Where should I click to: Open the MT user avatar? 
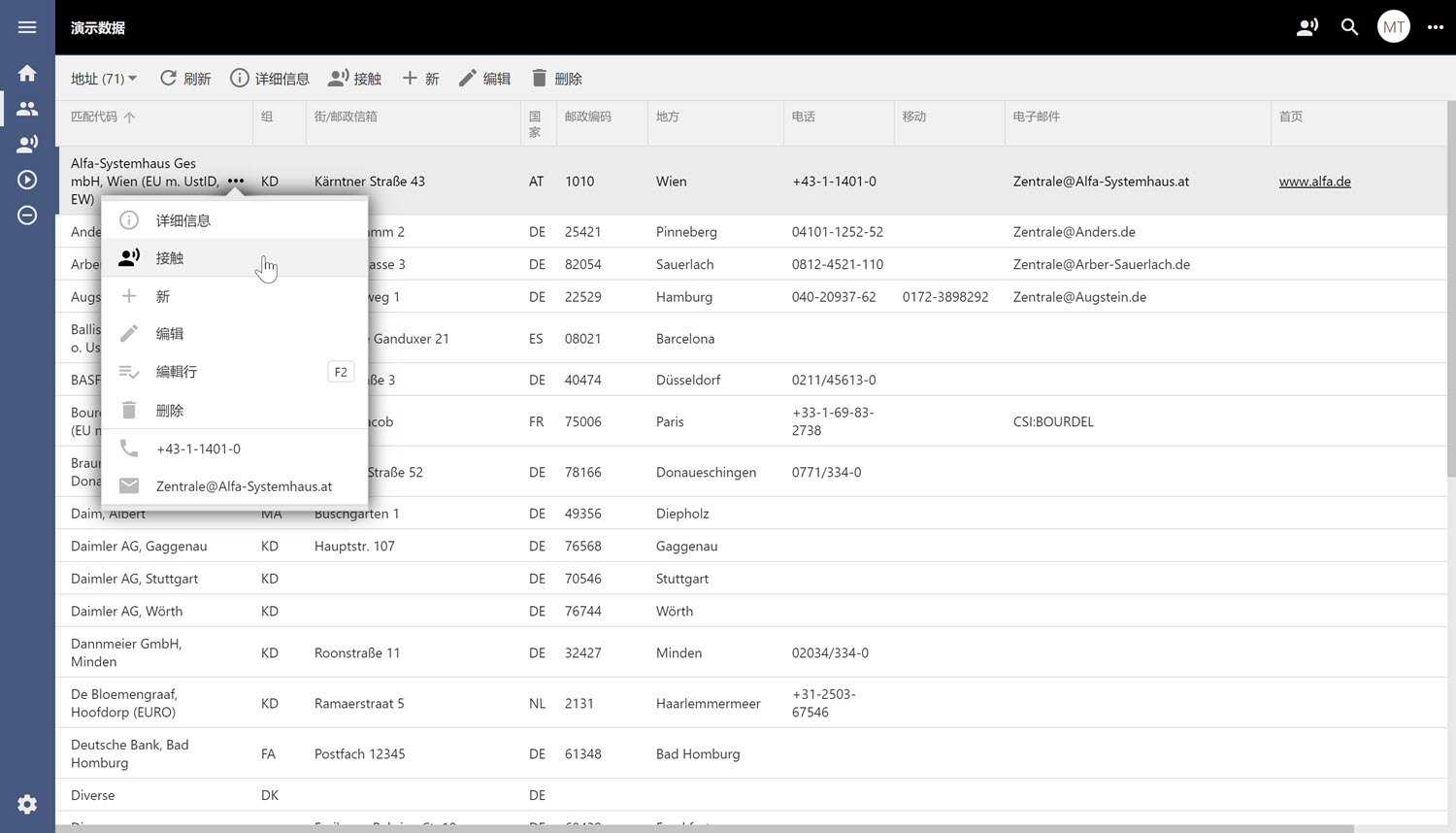[x=1393, y=27]
